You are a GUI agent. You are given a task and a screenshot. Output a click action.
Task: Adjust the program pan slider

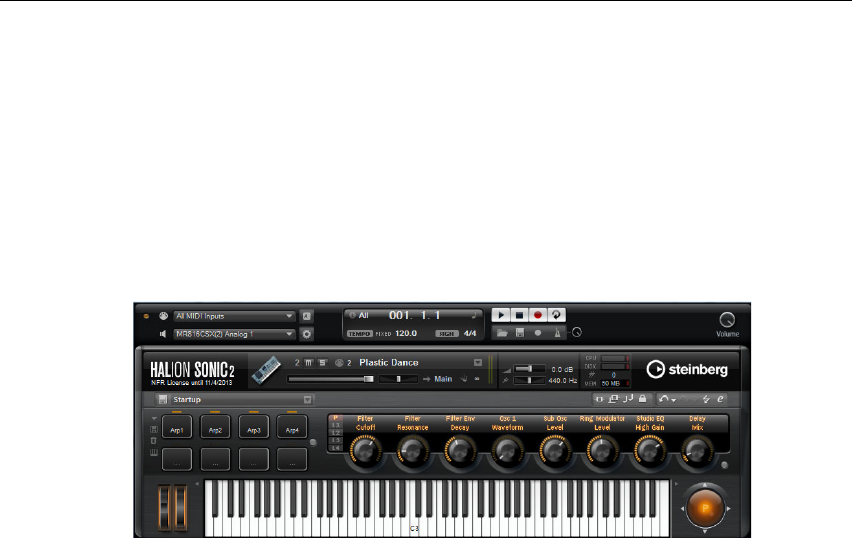point(398,379)
